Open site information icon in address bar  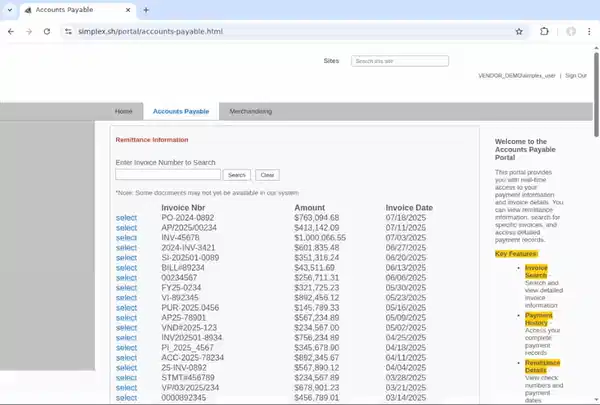tap(68, 31)
